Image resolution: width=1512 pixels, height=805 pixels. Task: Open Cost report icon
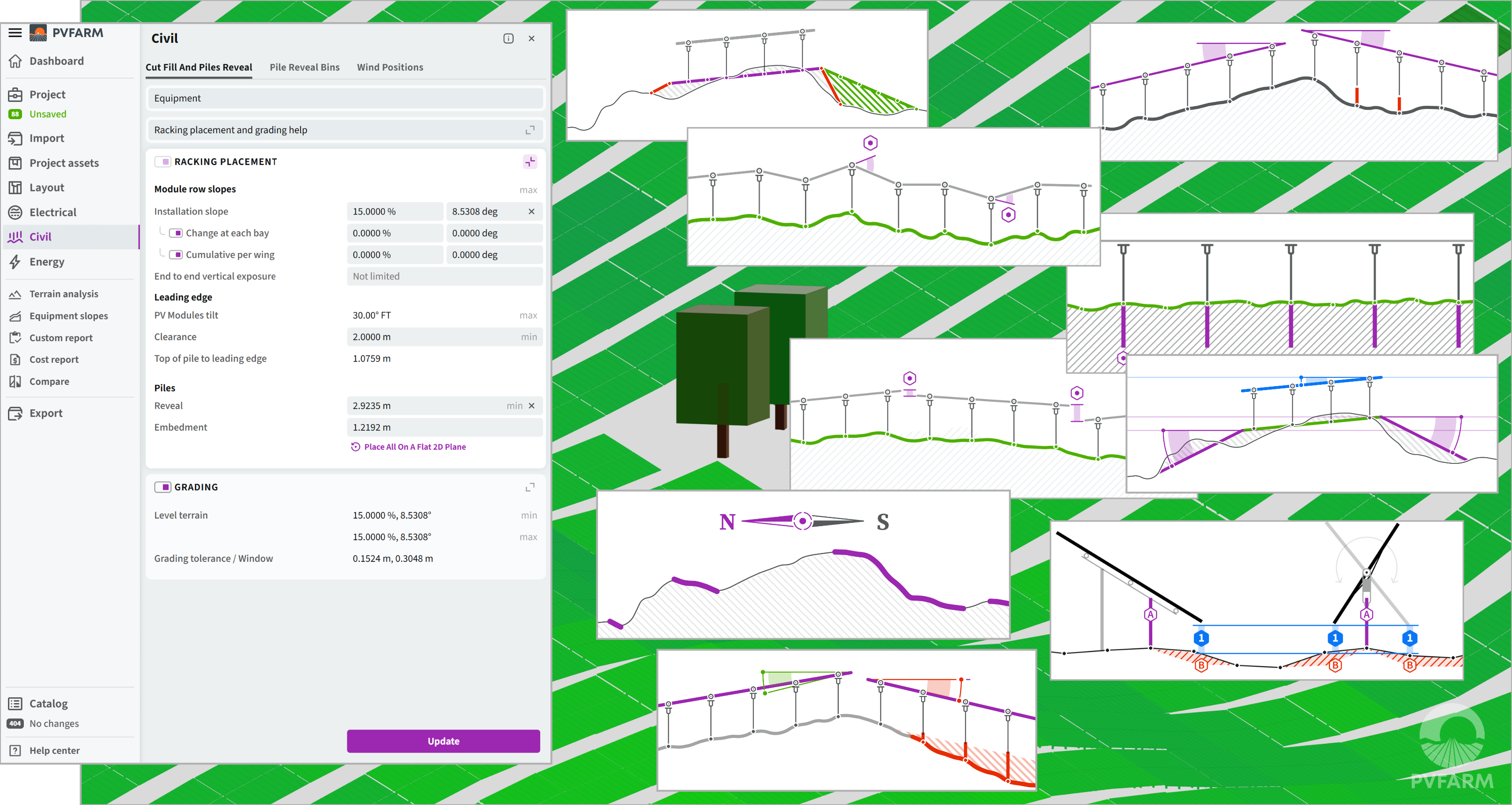tap(15, 360)
